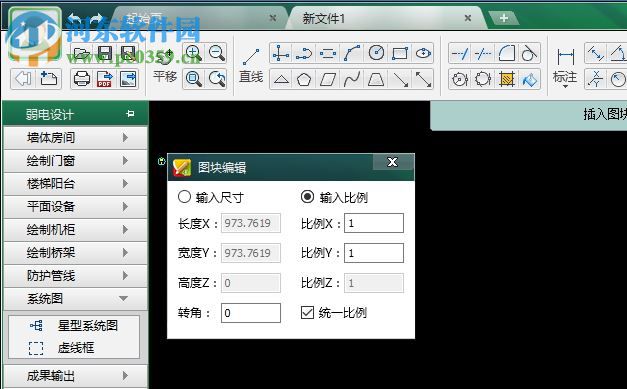This screenshot has height=389, width=627.
Task: Click the extend line tool icon
Action: coord(460,53)
